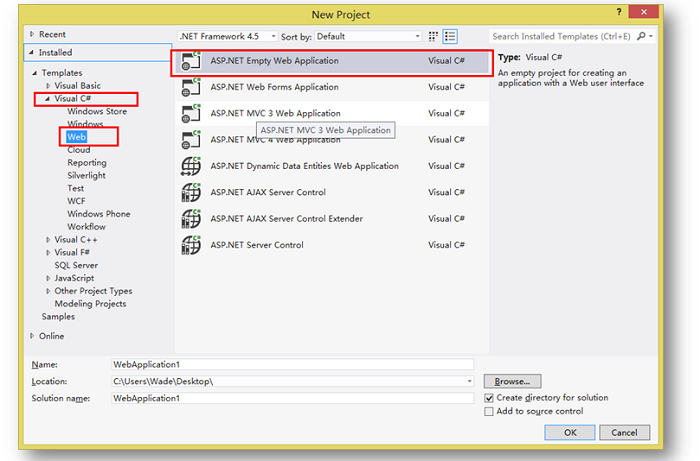Select ASP.NET Web Forms Application text

tap(274, 87)
